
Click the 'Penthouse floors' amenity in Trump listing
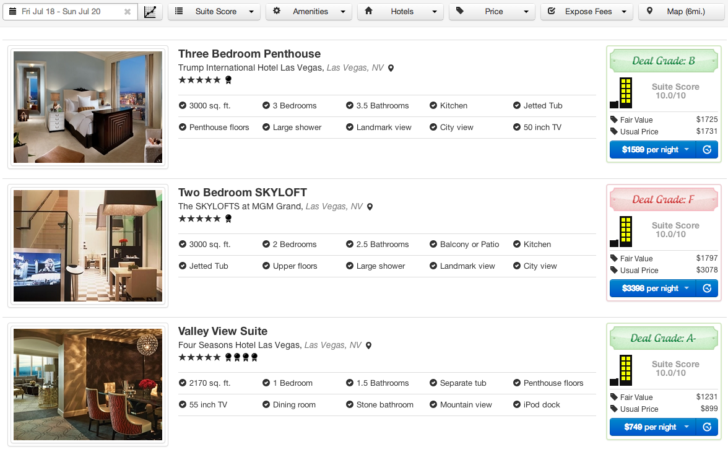click(219, 128)
